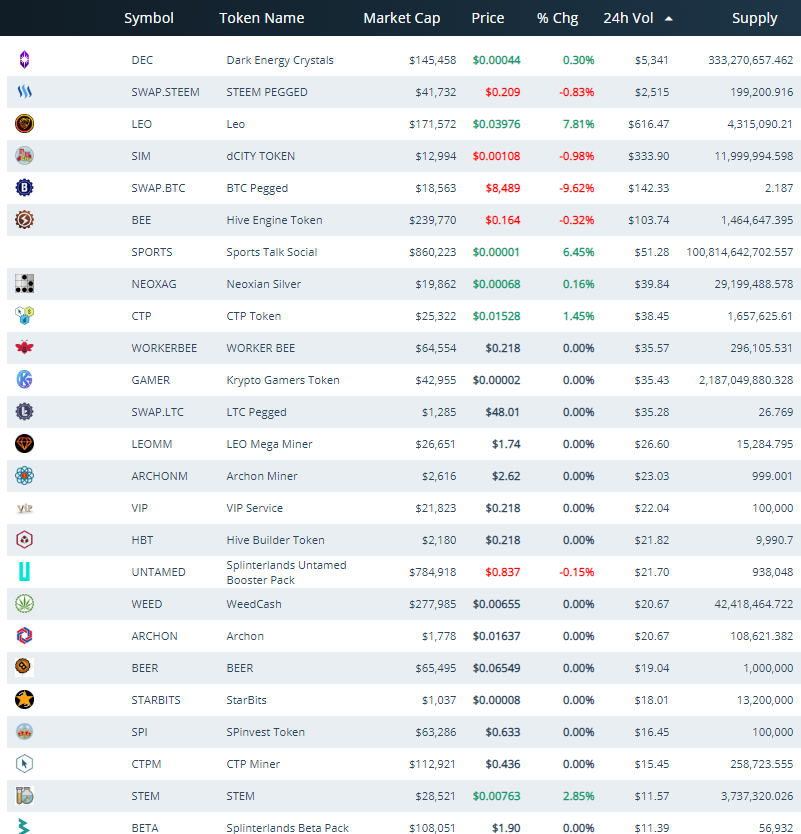This screenshot has height=834, width=801.
Task: Sort table by Symbol column
Action: 149,18
